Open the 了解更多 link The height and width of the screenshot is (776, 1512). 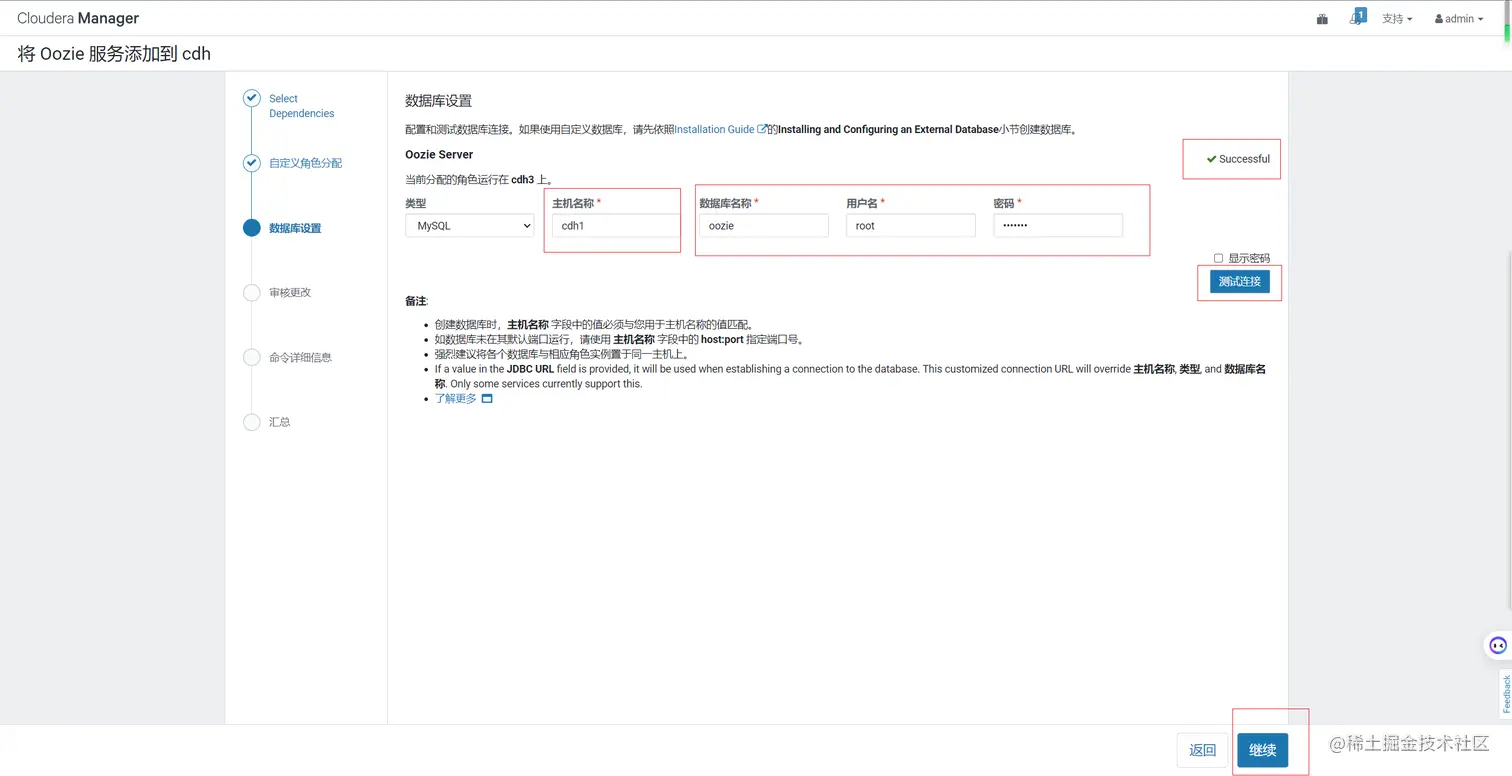point(455,398)
